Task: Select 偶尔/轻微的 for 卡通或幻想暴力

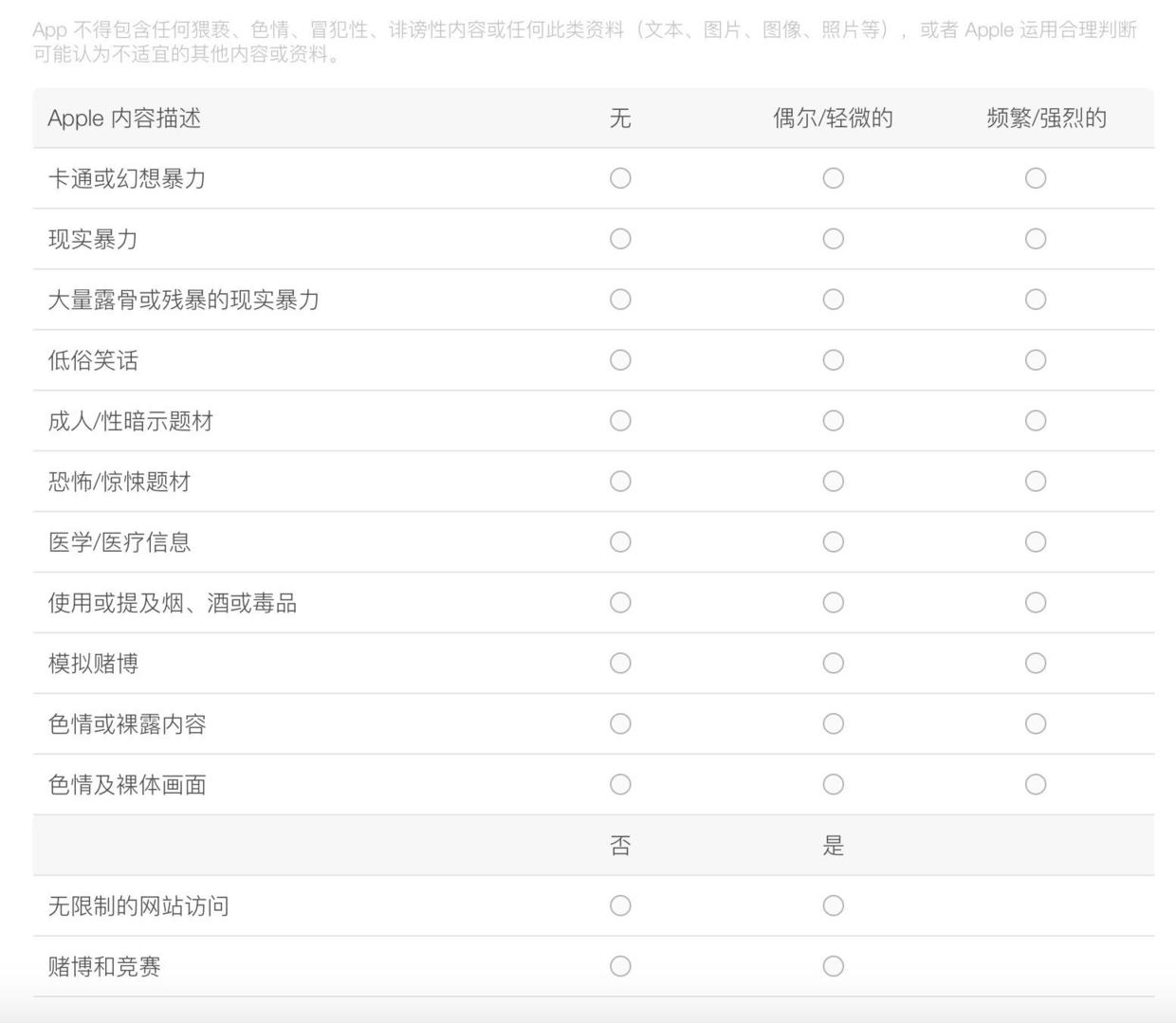Action: (833, 178)
